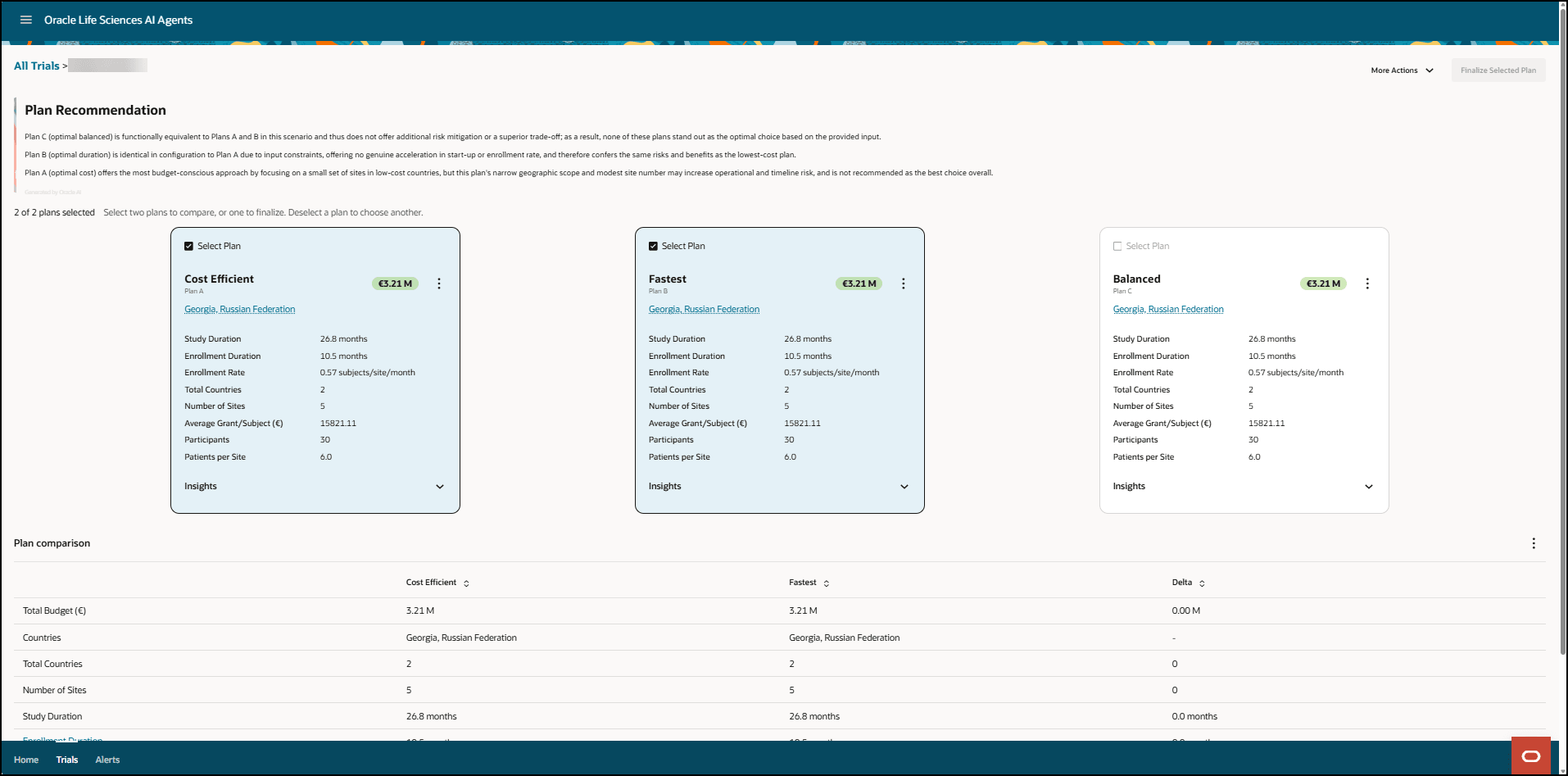The width and height of the screenshot is (1568, 776).
Task: Open Fastest plan options menu
Action: click(904, 284)
